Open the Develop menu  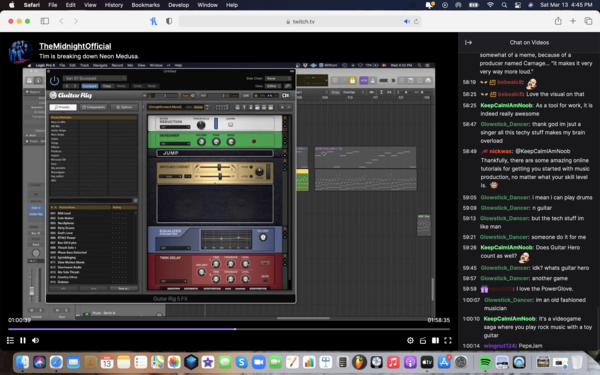pyautogui.click(x=178, y=5)
